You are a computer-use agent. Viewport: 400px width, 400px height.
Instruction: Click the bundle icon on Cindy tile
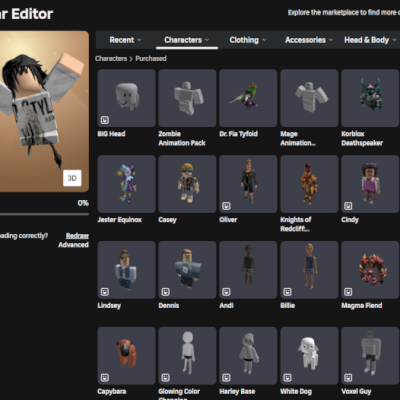348,206
